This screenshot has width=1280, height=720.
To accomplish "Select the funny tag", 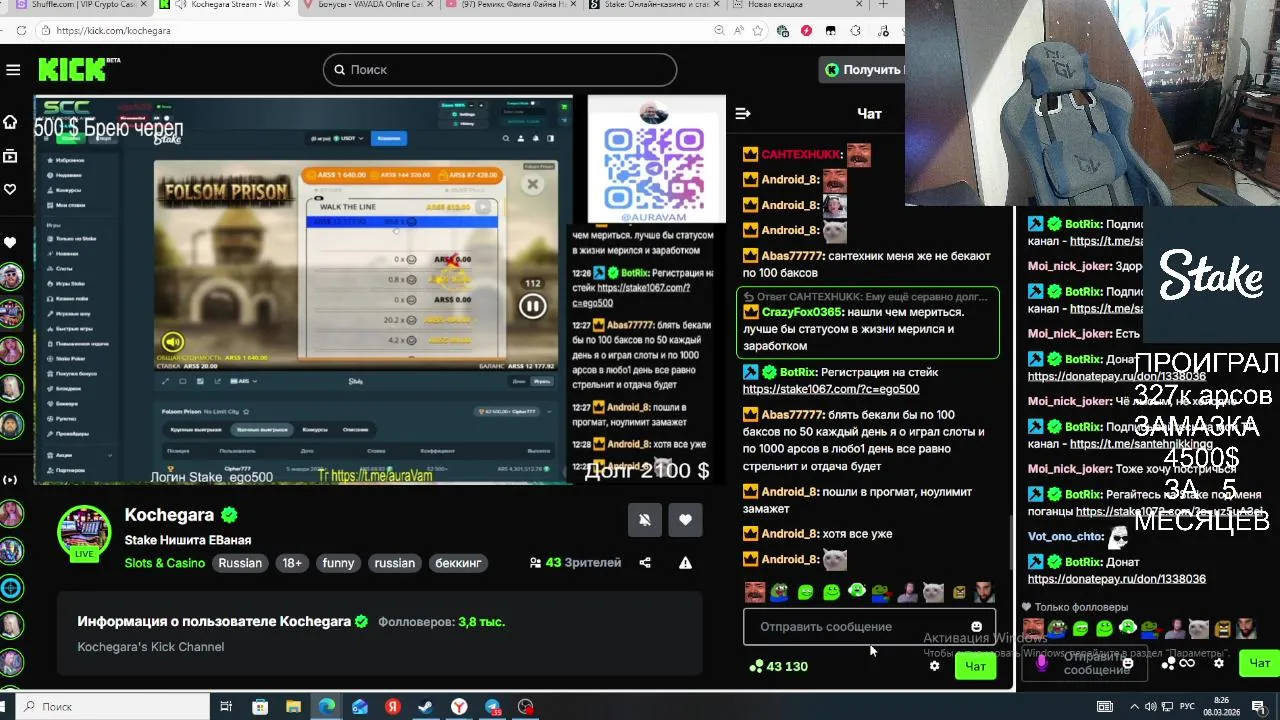I will tap(338, 563).
